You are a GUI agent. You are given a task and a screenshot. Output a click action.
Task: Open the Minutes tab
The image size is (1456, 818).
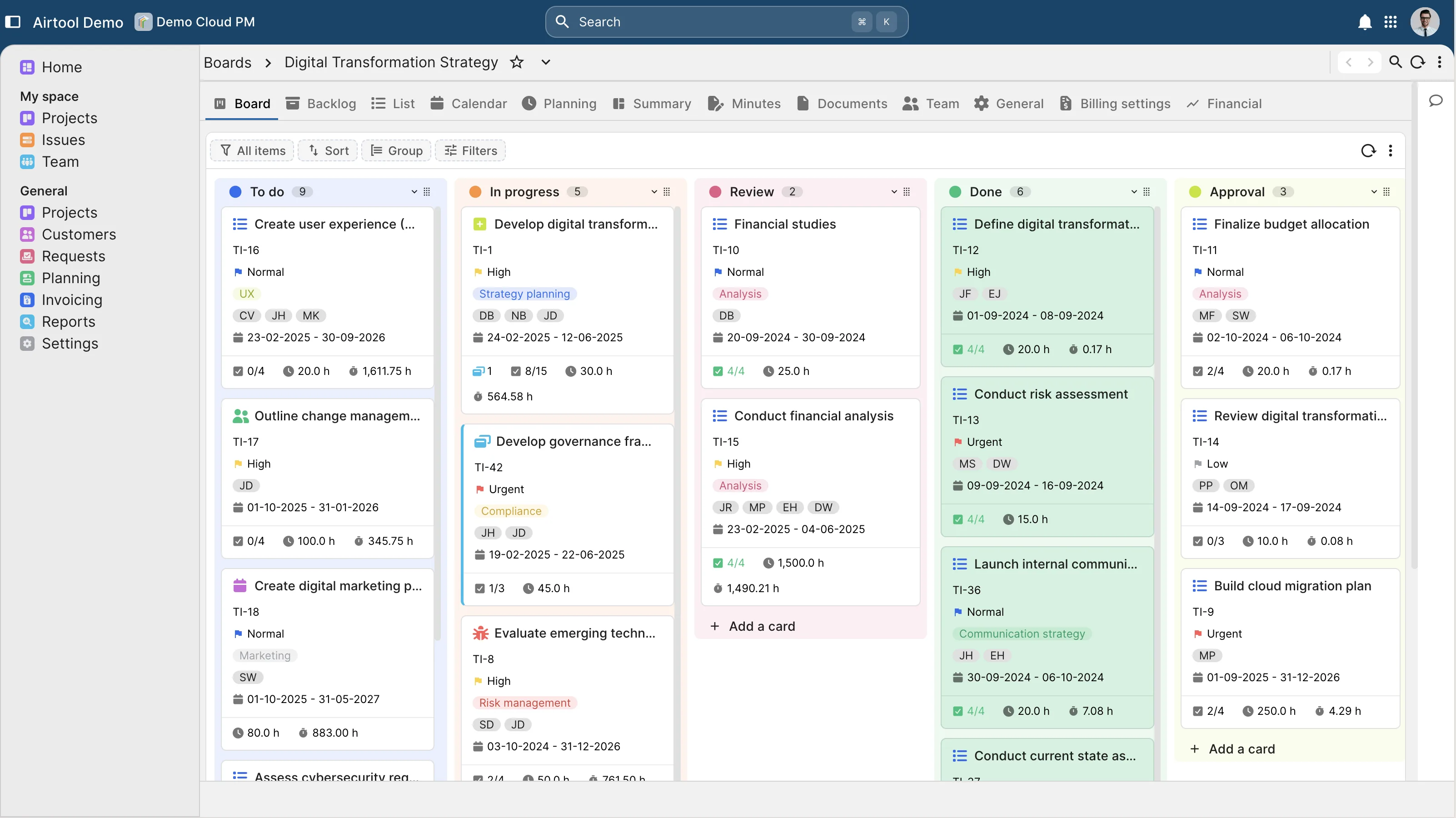tap(744, 104)
